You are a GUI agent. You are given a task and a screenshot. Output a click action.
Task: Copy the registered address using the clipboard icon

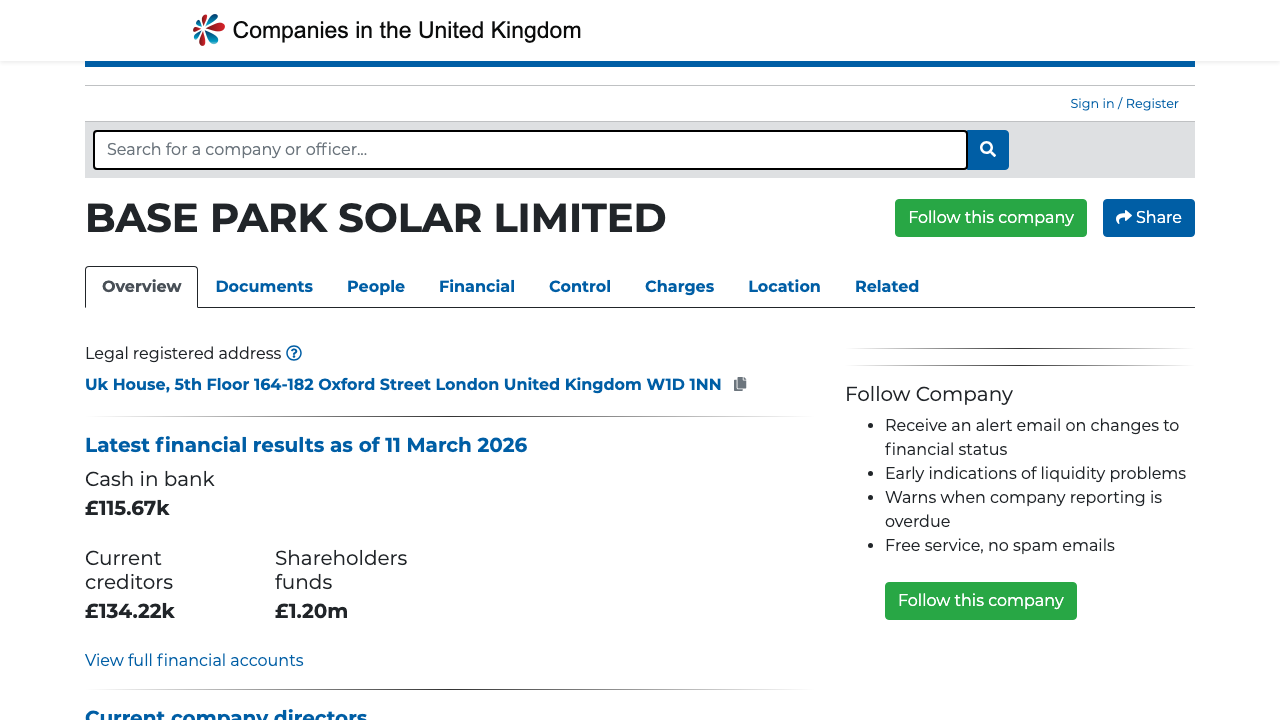point(740,384)
